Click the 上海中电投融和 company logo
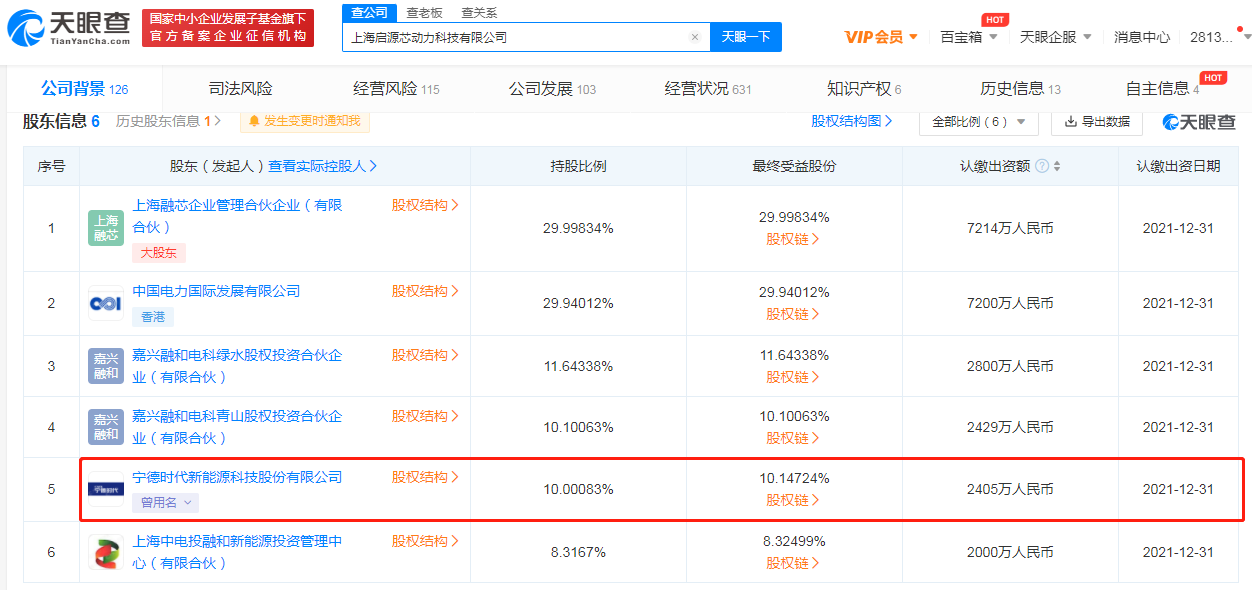The height and width of the screenshot is (590, 1252). (x=106, y=552)
